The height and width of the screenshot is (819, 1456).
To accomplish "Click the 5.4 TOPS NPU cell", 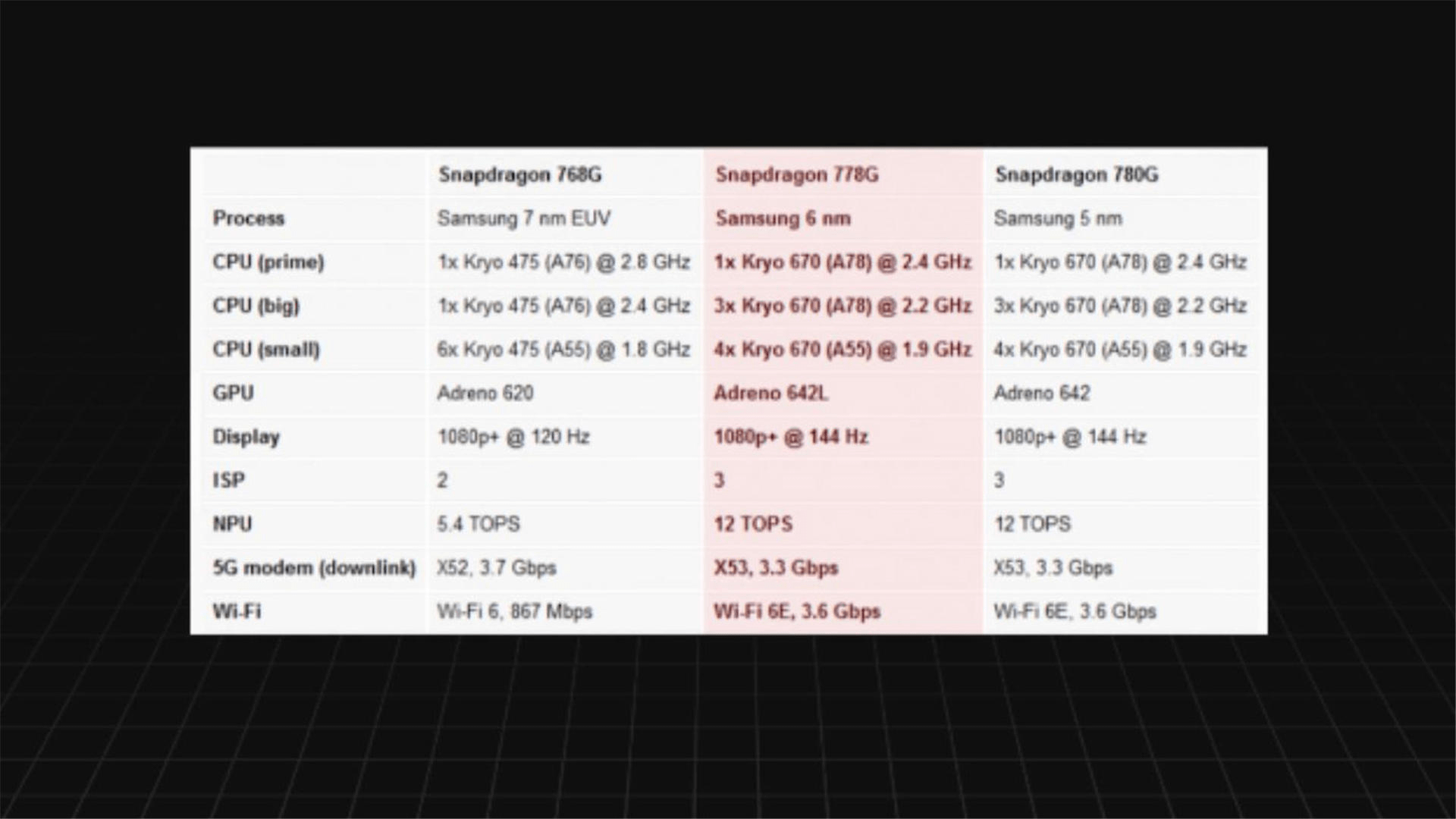I will pyautogui.click(x=479, y=524).
